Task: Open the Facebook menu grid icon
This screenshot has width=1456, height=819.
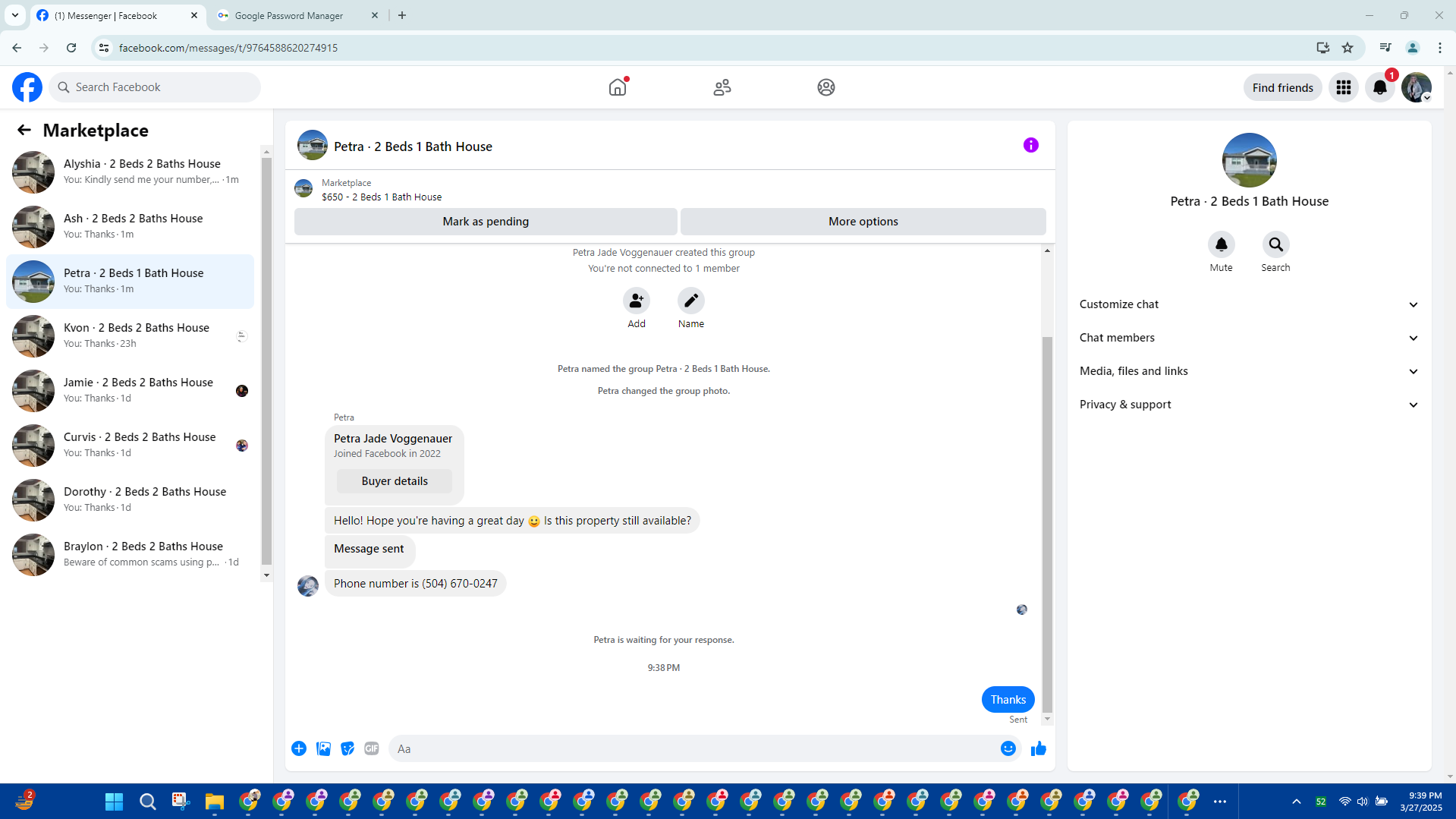Action: click(1344, 87)
